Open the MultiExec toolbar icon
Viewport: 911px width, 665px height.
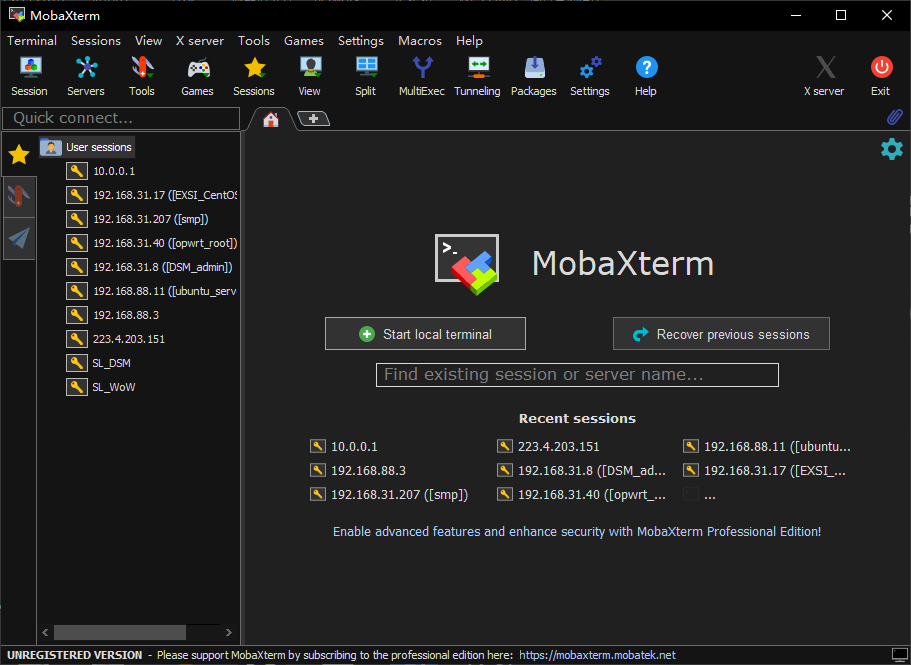(421, 76)
